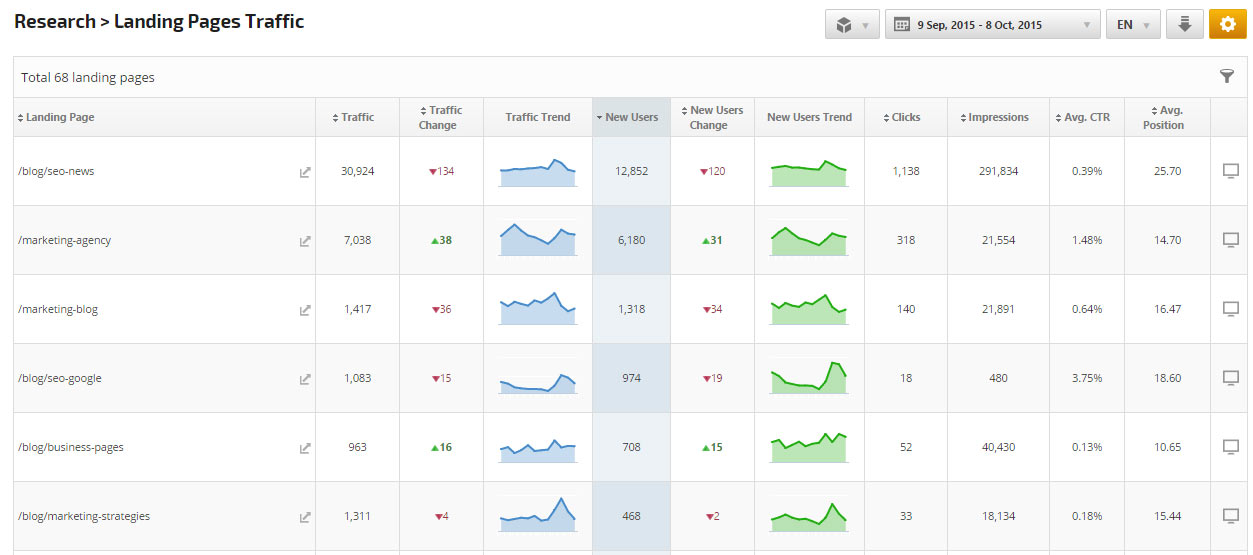The width and height of the screenshot is (1253, 555).
Task: Open the filter funnel icon
Action: pyautogui.click(x=1227, y=77)
